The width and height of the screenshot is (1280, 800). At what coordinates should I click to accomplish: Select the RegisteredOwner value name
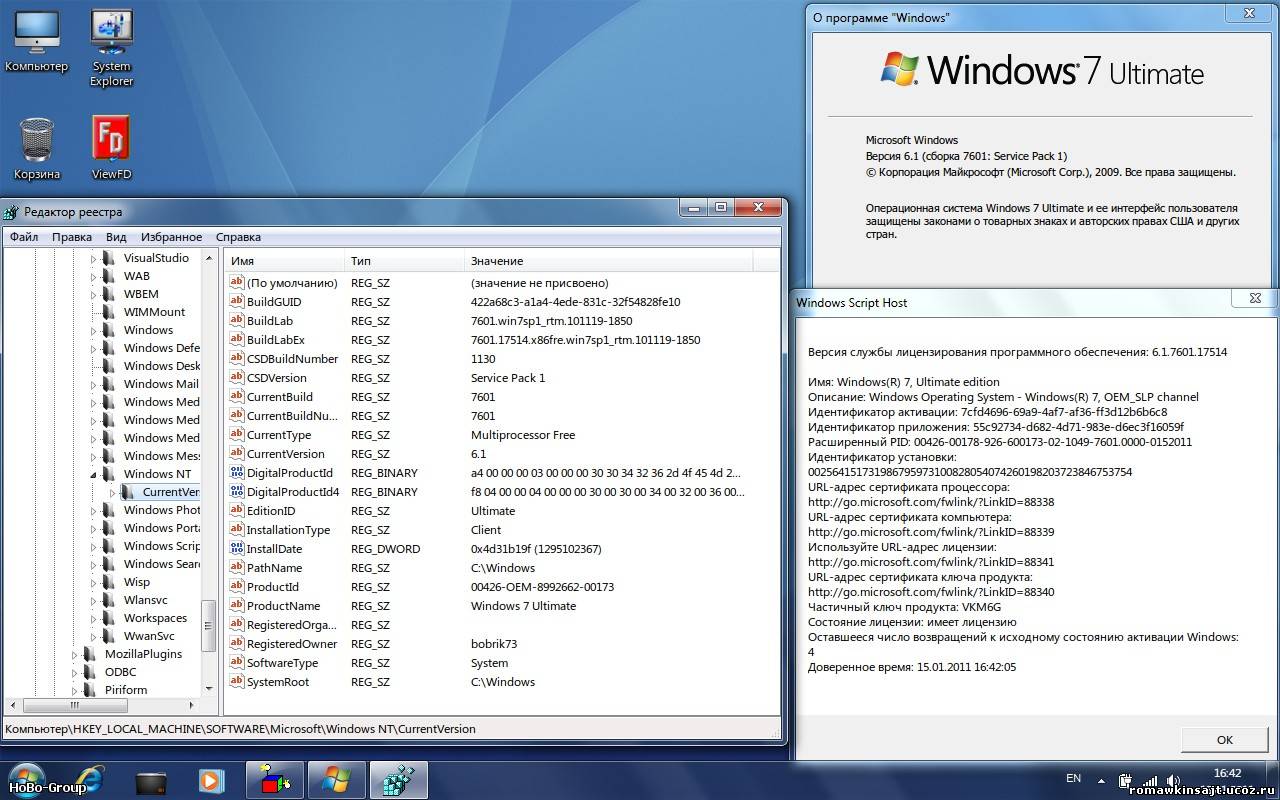pos(292,644)
